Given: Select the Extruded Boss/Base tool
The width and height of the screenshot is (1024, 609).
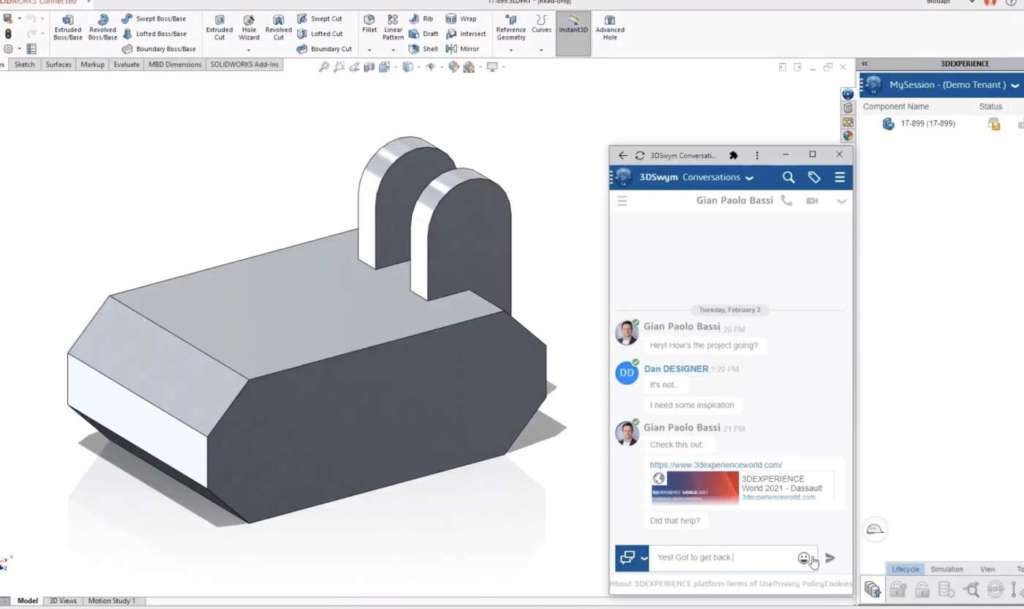Looking at the screenshot, I should (x=67, y=26).
